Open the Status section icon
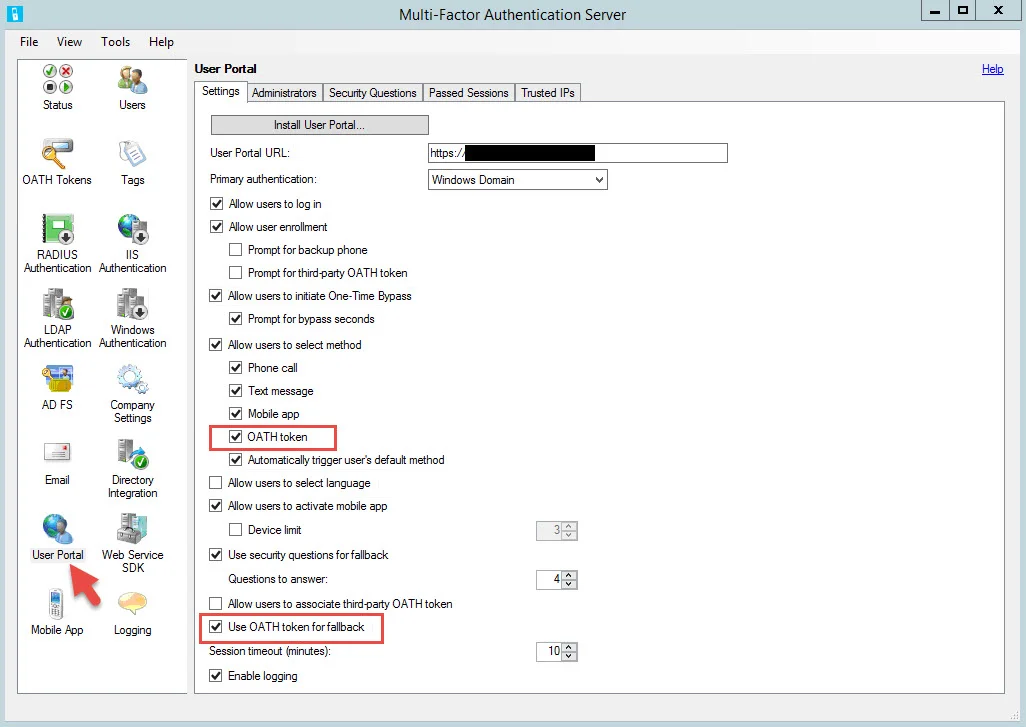 [x=58, y=87]
